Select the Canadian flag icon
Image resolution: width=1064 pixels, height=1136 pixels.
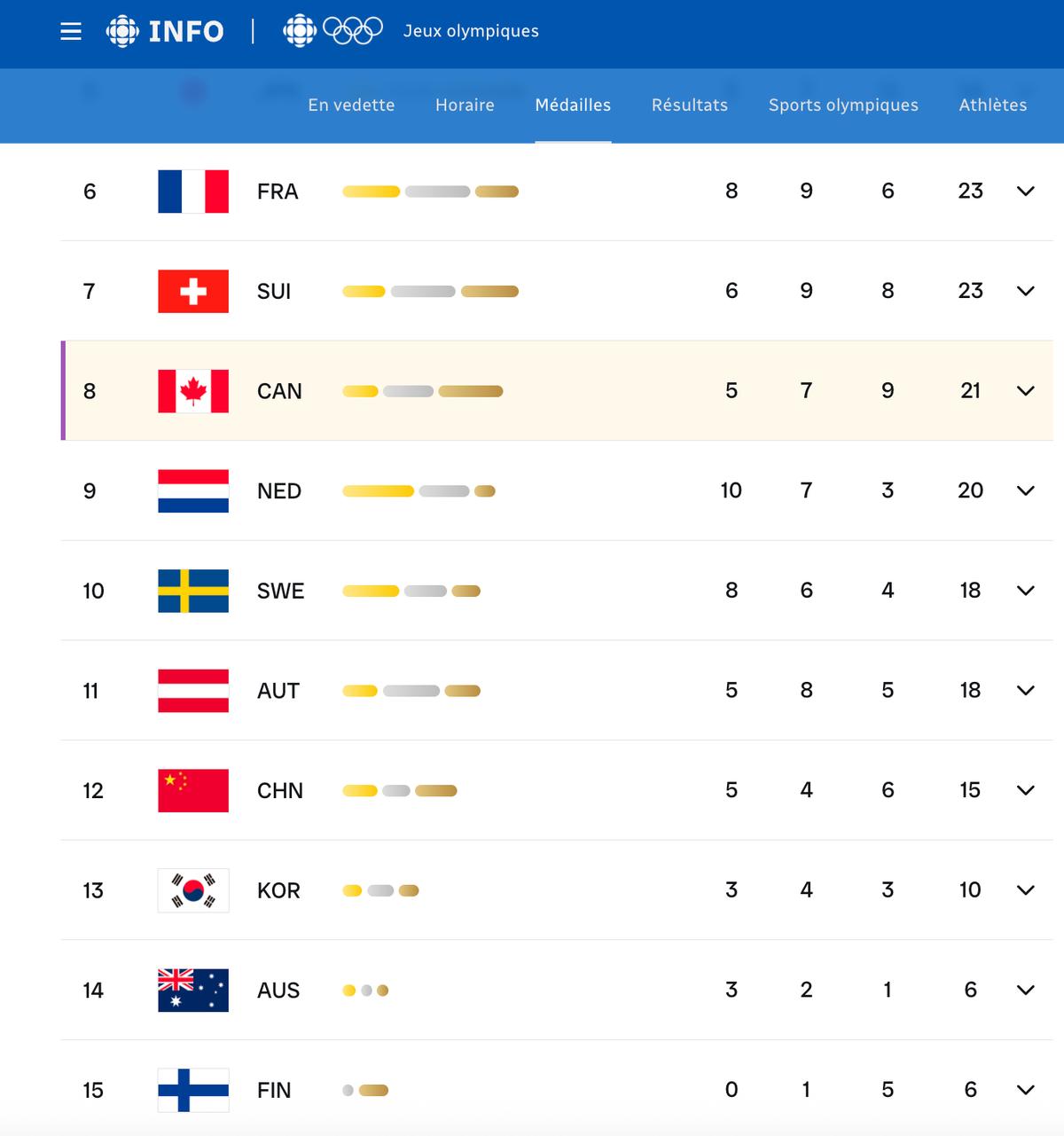(x=192, y=390)
